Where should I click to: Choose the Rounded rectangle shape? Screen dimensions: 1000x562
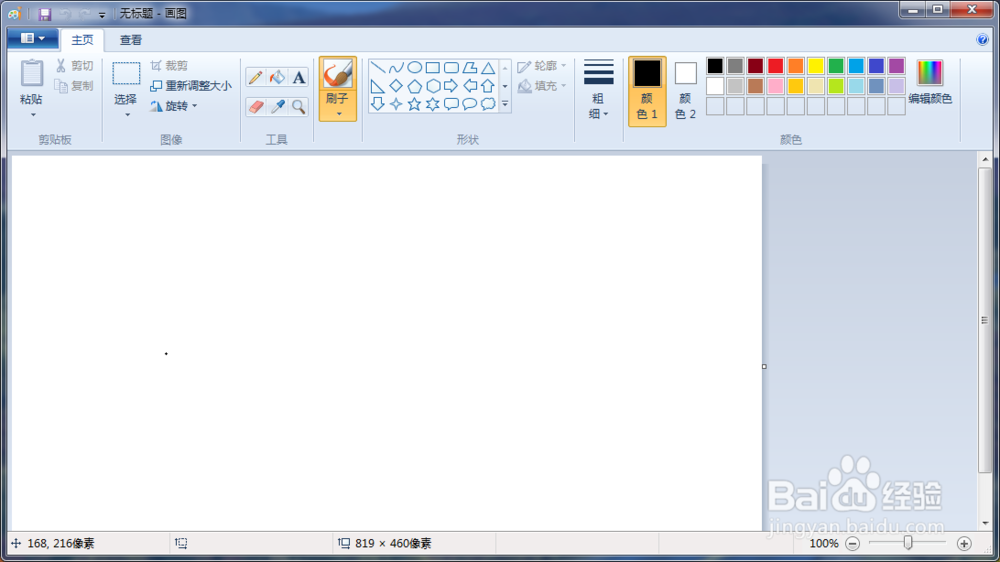(x=452, y=67)
